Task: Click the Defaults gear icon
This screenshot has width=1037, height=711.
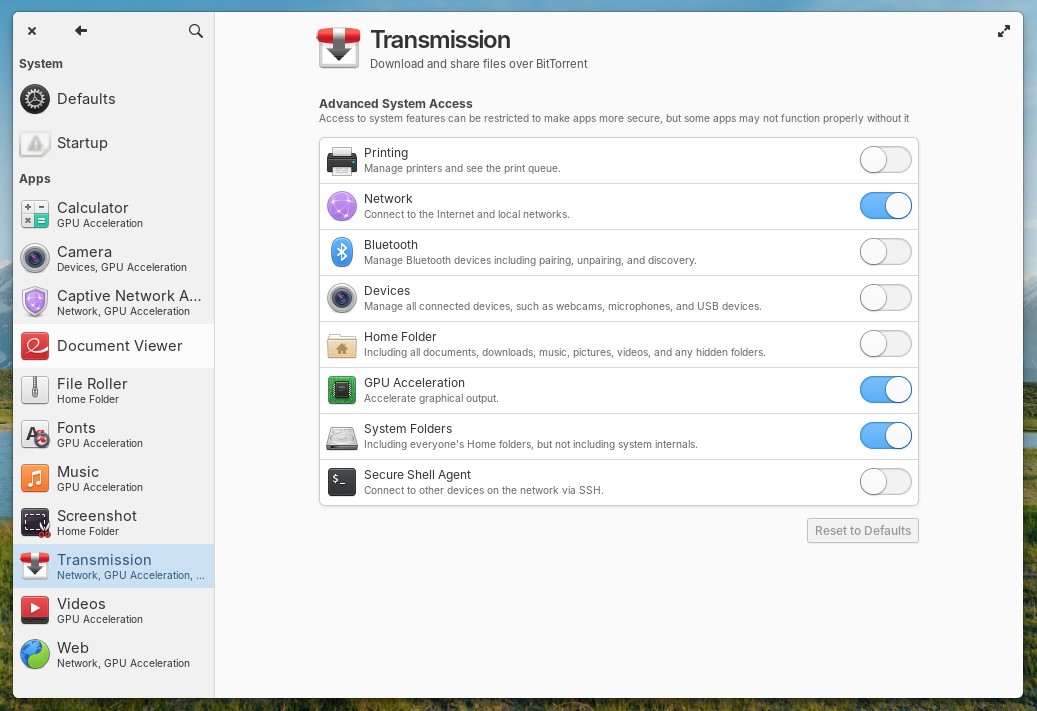Action: [x=34, y=99]
